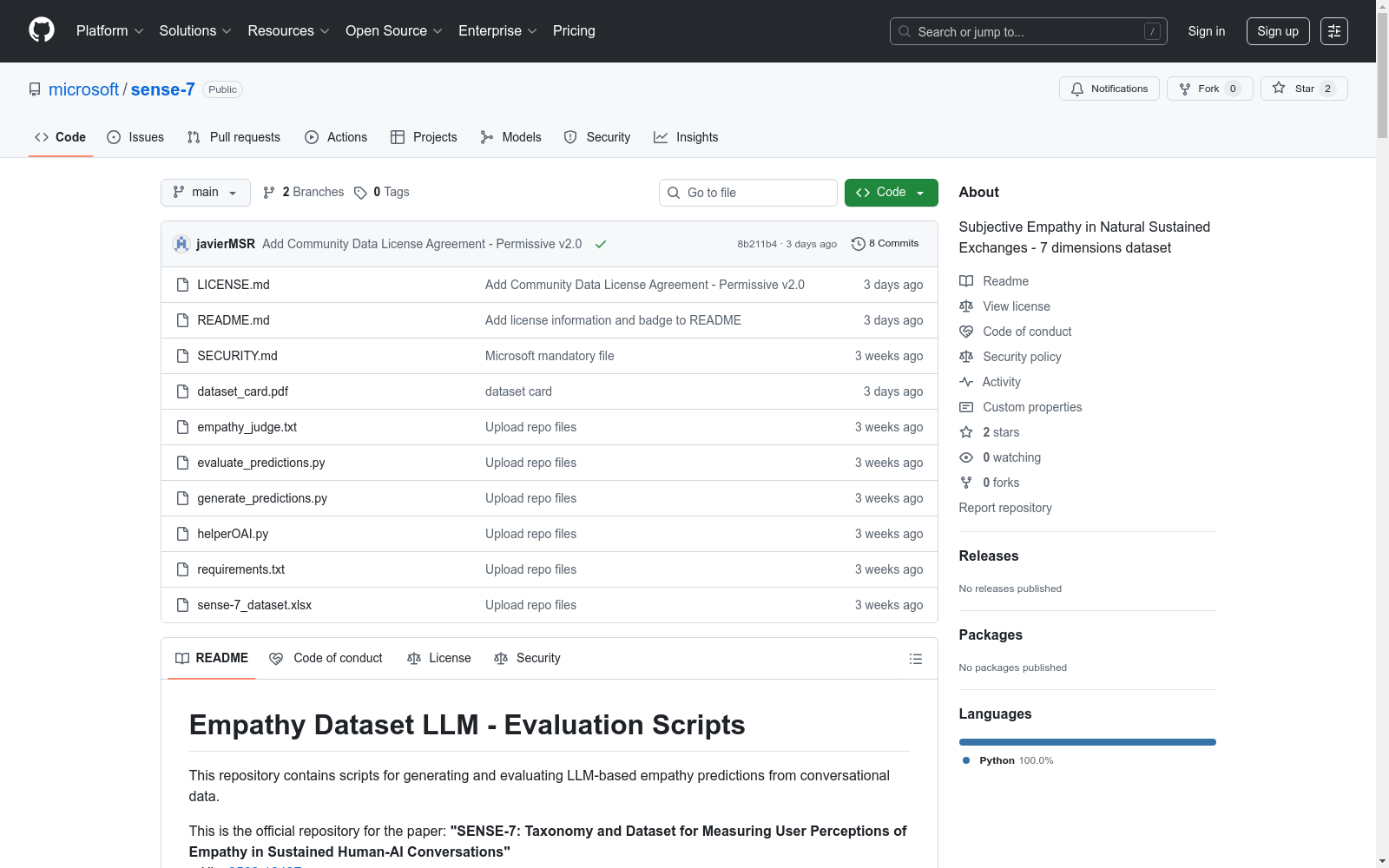Image resolution: width=1389 pixels, height=868 pixels.
Task: Open the Pricing menu item
Action: pos(574,31)
